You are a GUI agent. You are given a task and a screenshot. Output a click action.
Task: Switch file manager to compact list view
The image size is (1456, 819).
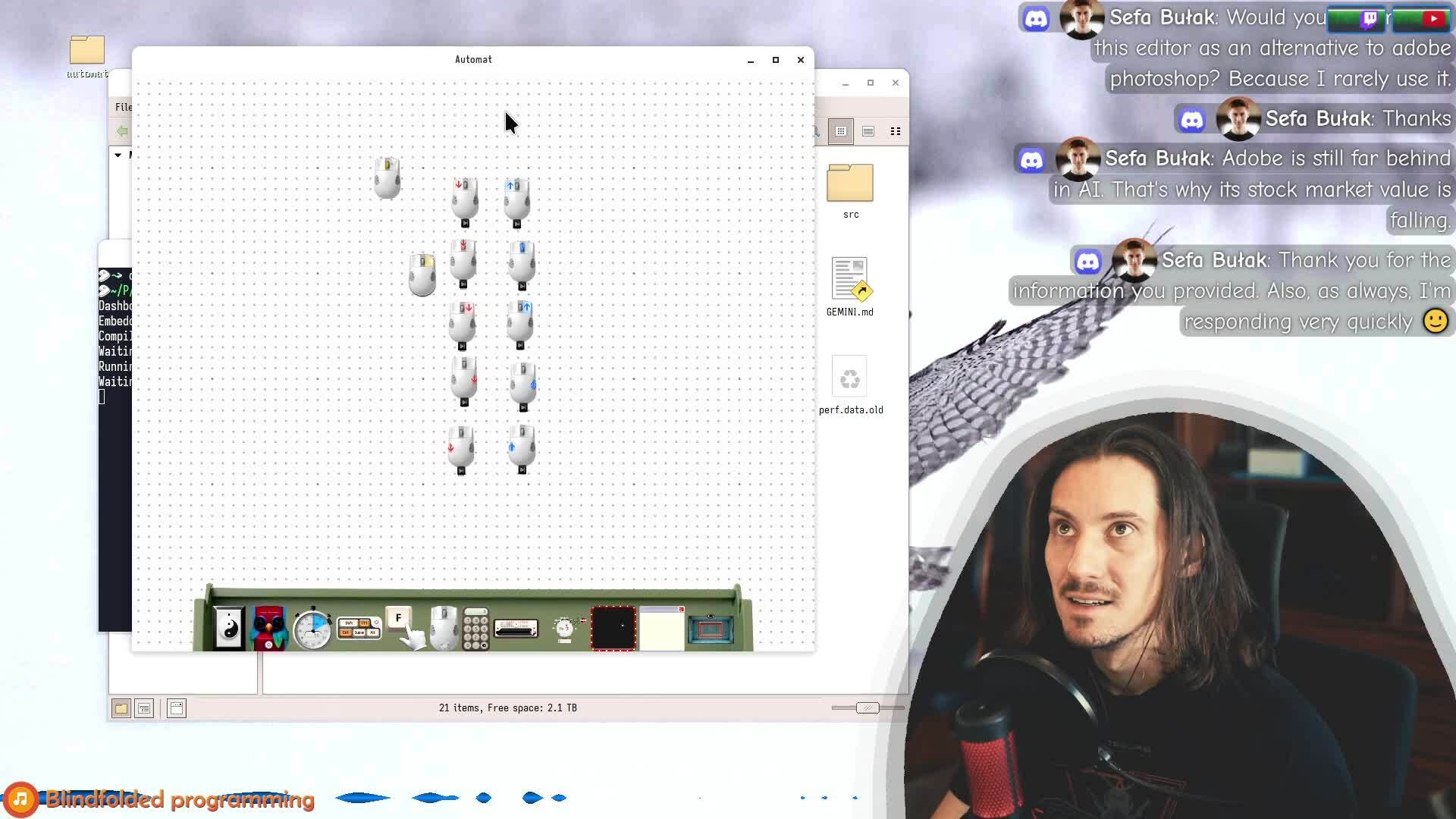pos(896,131)
